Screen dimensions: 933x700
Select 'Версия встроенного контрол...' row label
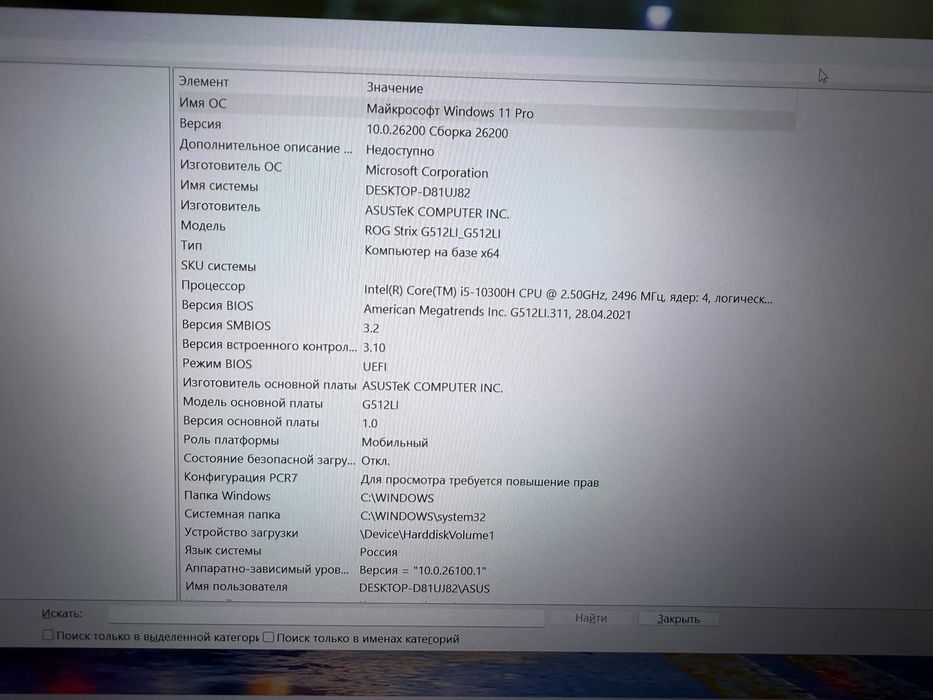(270, 345)
